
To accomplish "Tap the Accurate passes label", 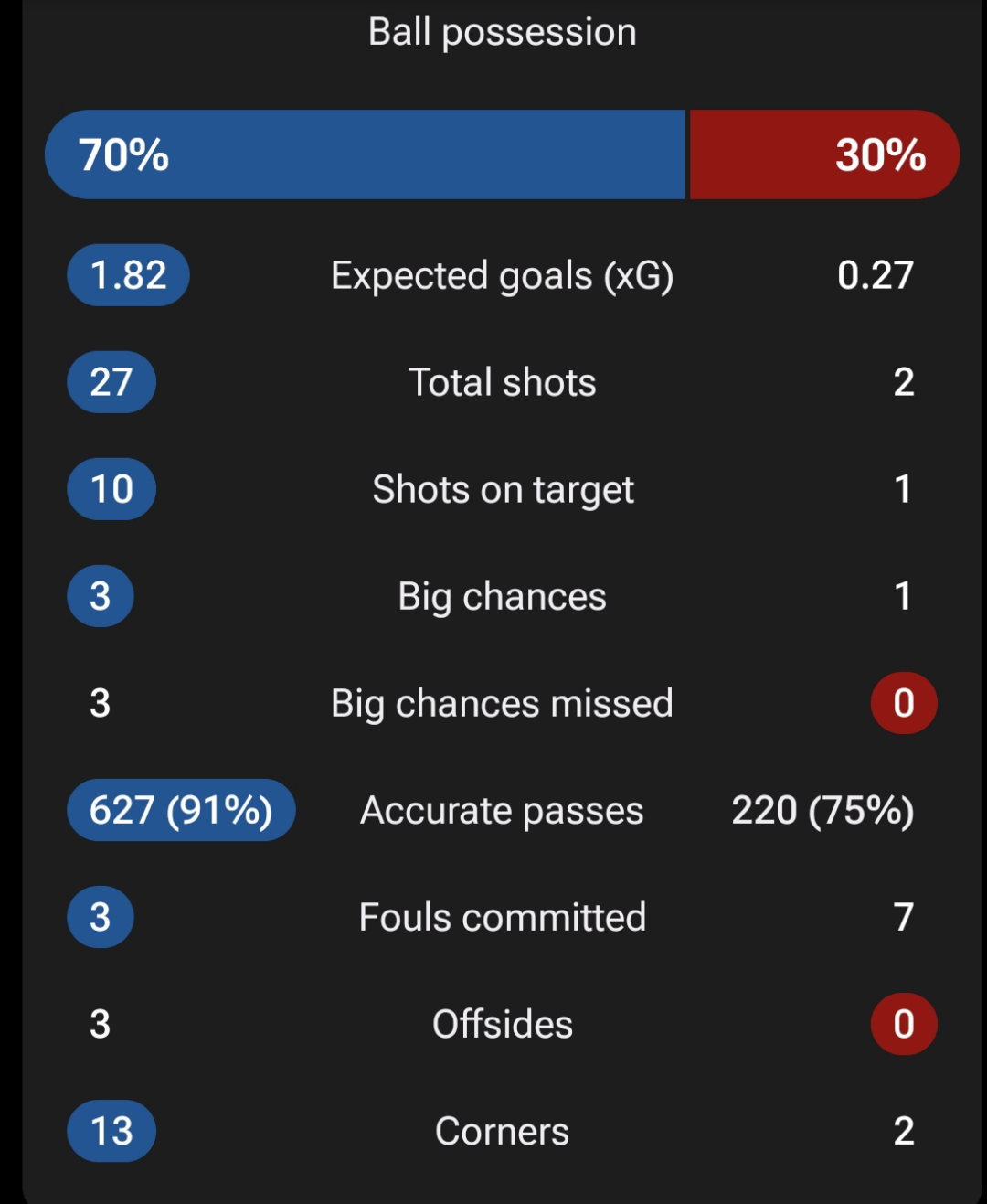I will [x=502, y=810].
